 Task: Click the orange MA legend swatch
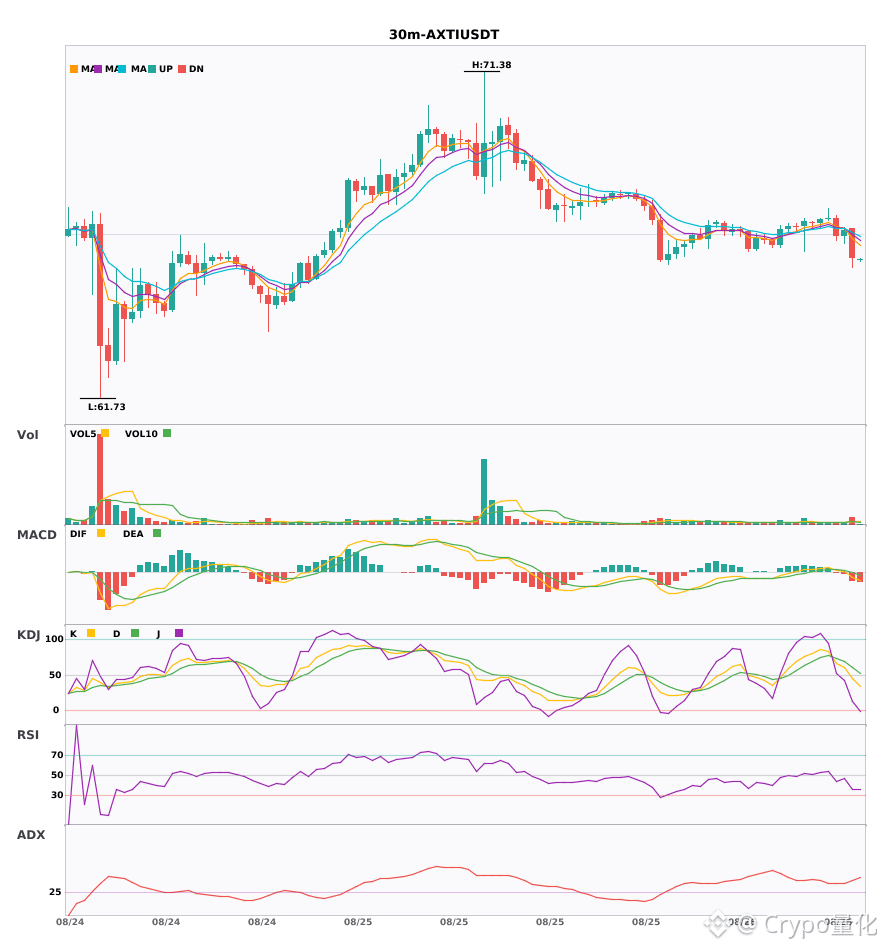[x=74, y=69]
